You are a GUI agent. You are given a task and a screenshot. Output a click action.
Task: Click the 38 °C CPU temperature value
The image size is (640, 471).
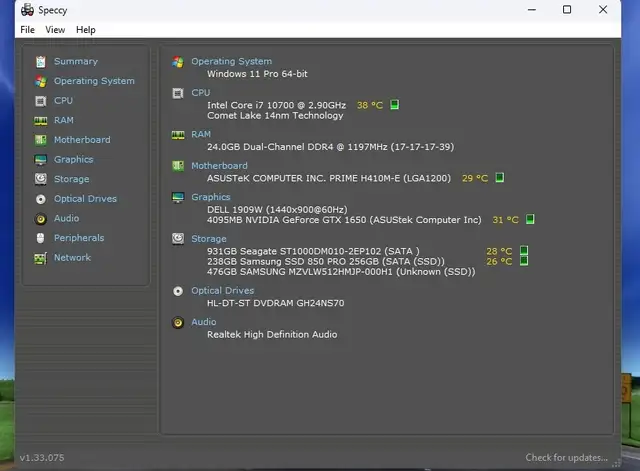(370, 105)
